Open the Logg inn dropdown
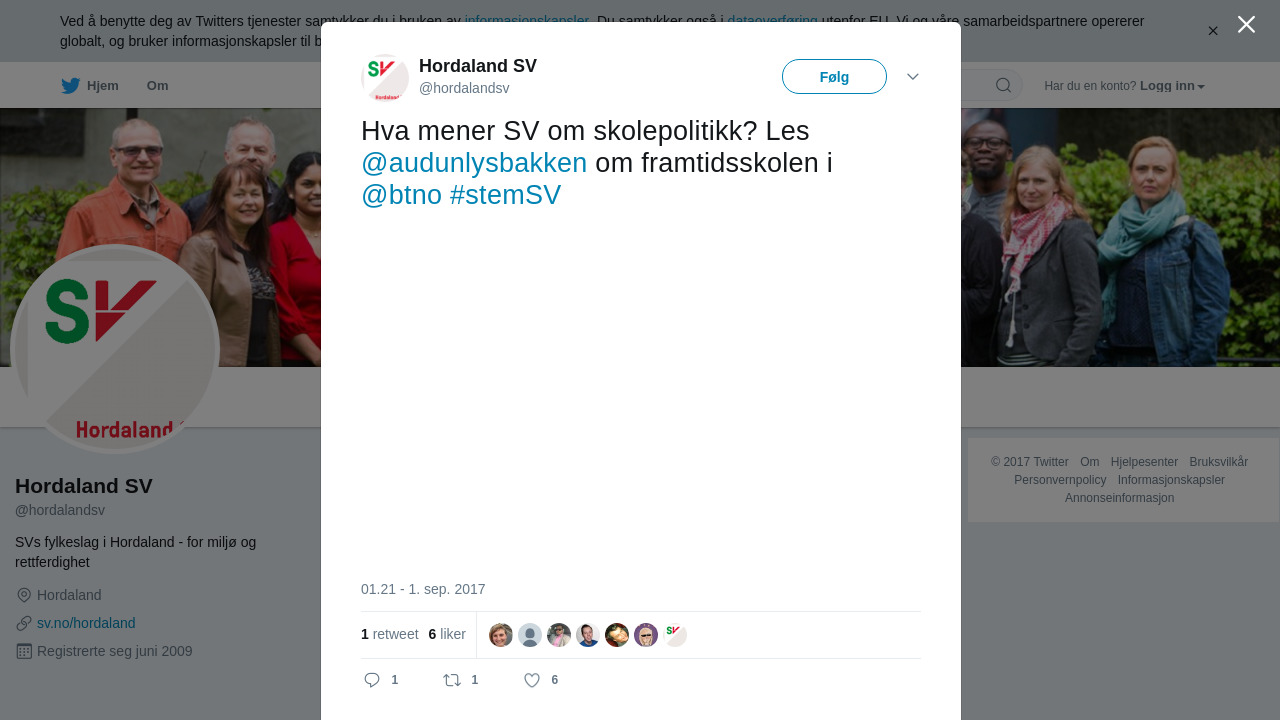1280x720 pixels. point(1172,86)
